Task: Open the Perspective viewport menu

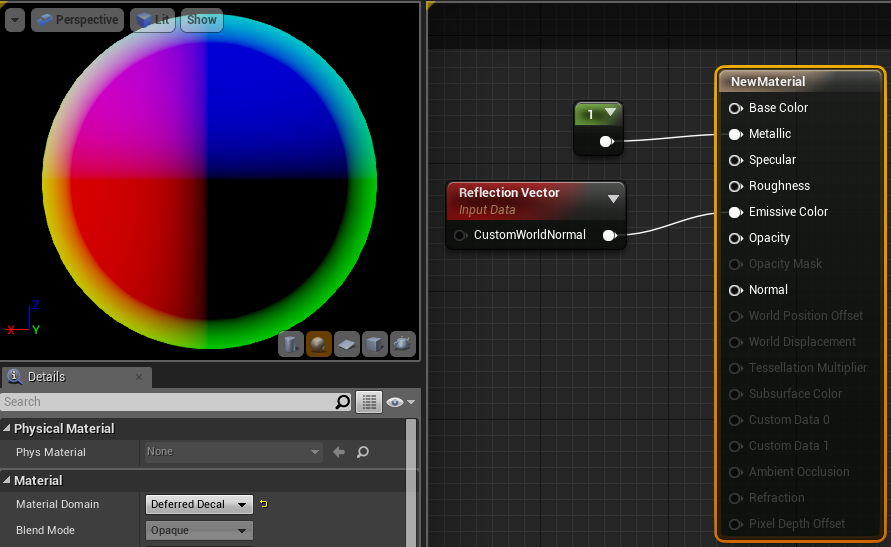Action: (x=77, y=20)
